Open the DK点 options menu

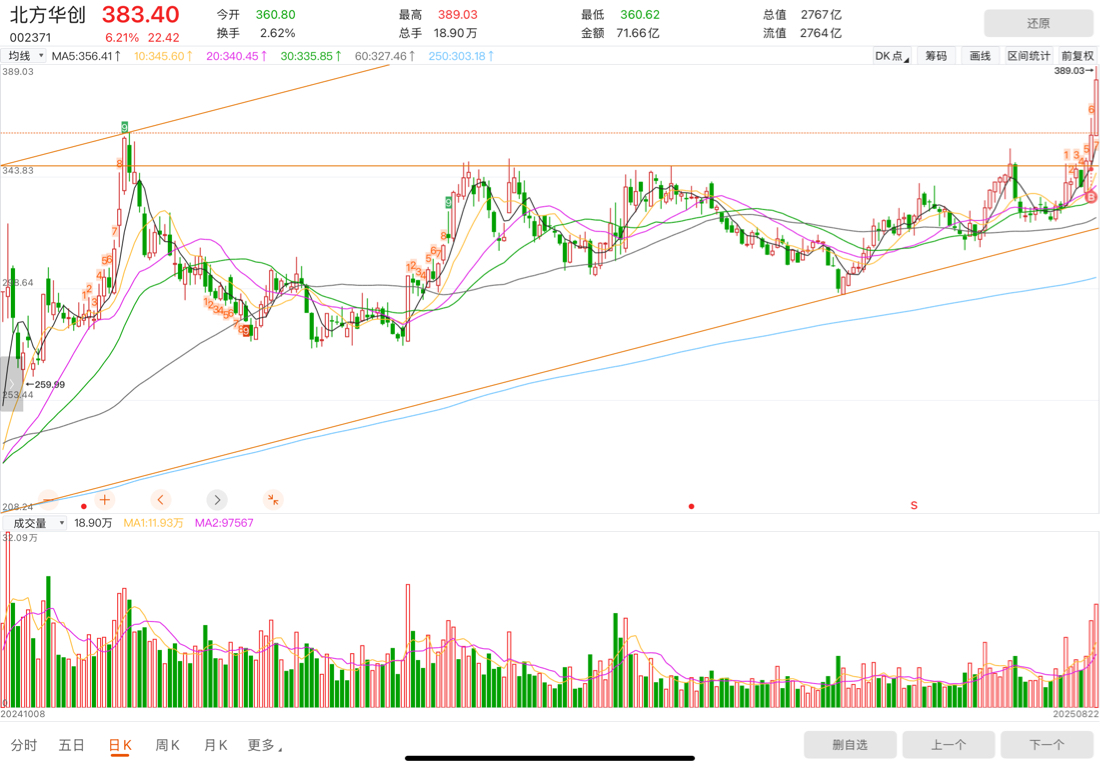892,56
